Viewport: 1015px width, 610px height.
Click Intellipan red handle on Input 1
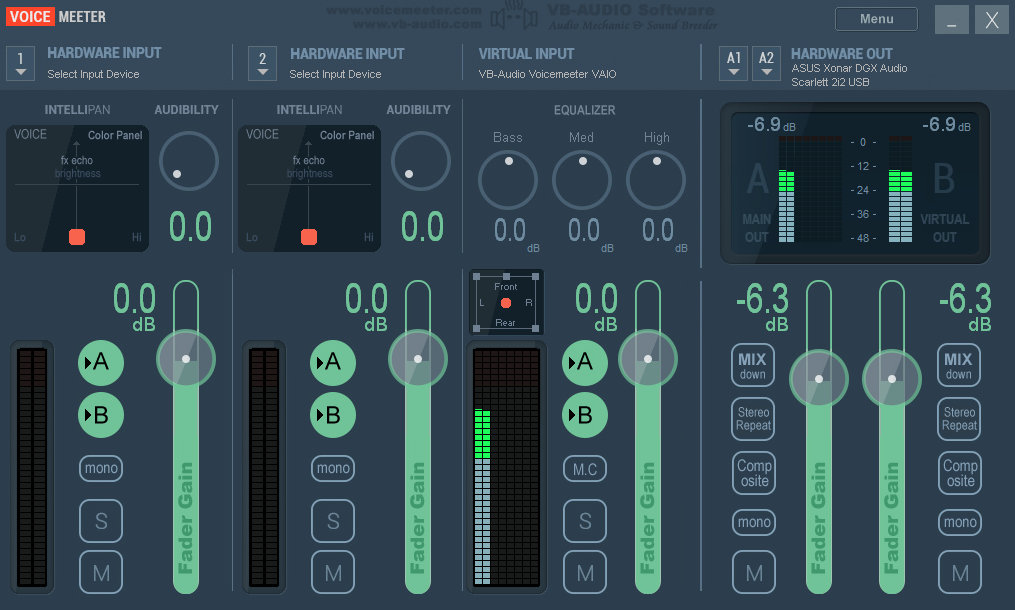[x=77, y=237]
